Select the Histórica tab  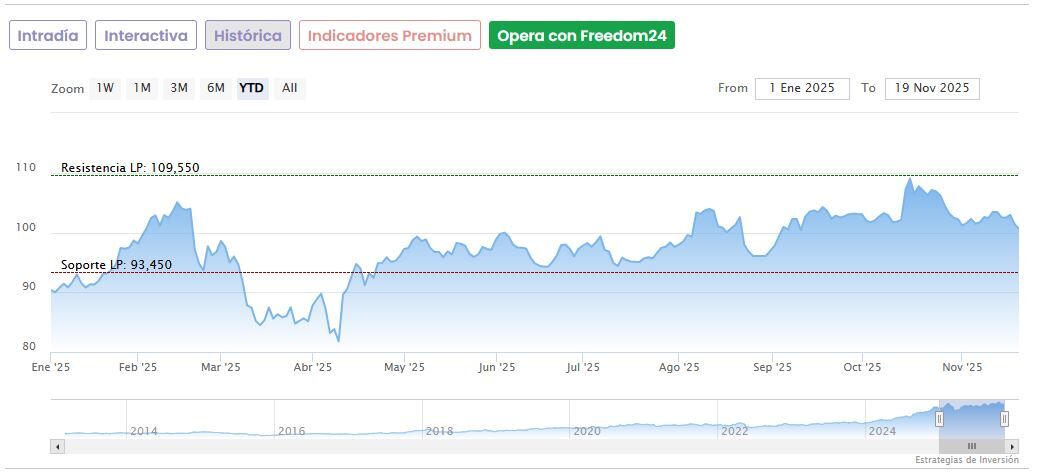pyautogui.click(x=248, y=36)
